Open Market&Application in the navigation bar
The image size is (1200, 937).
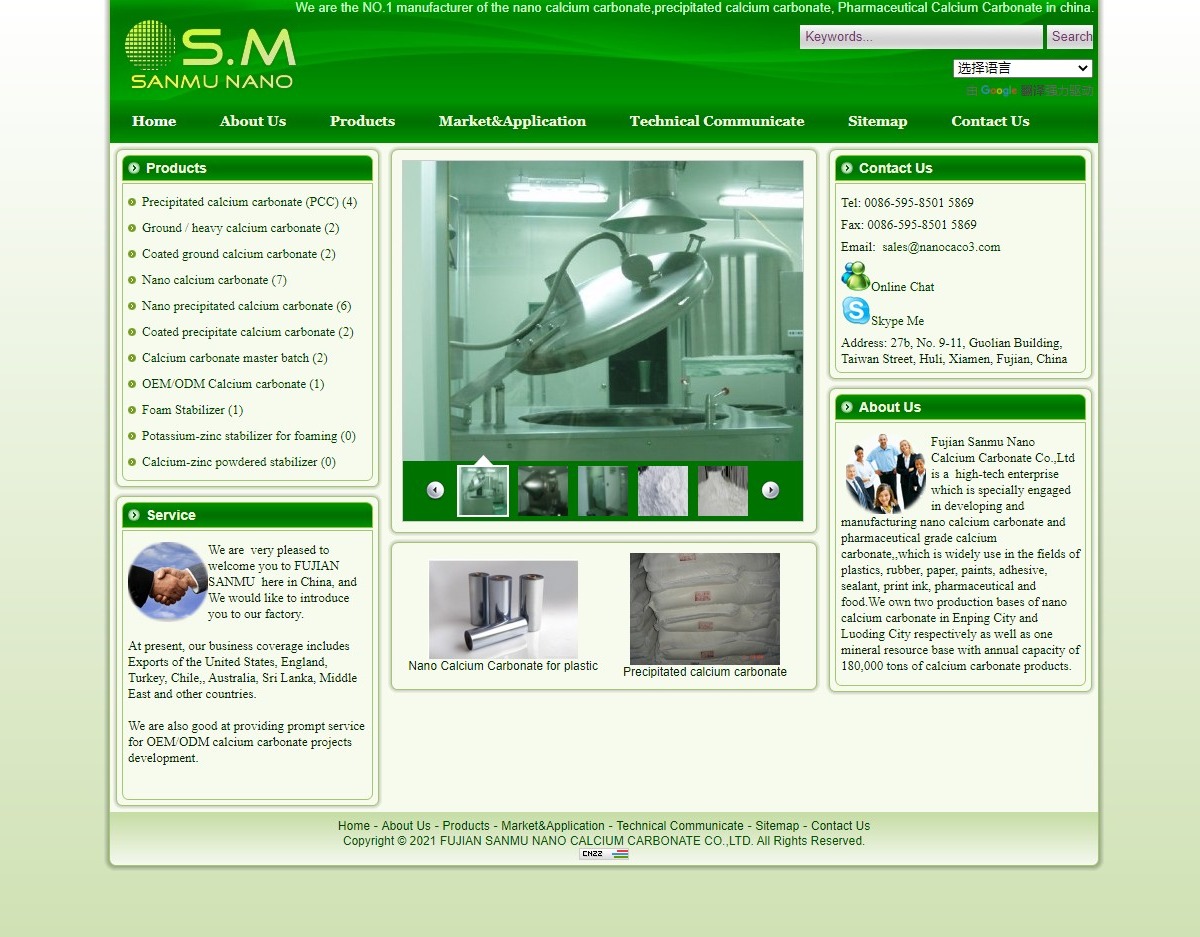click(512, 121)
